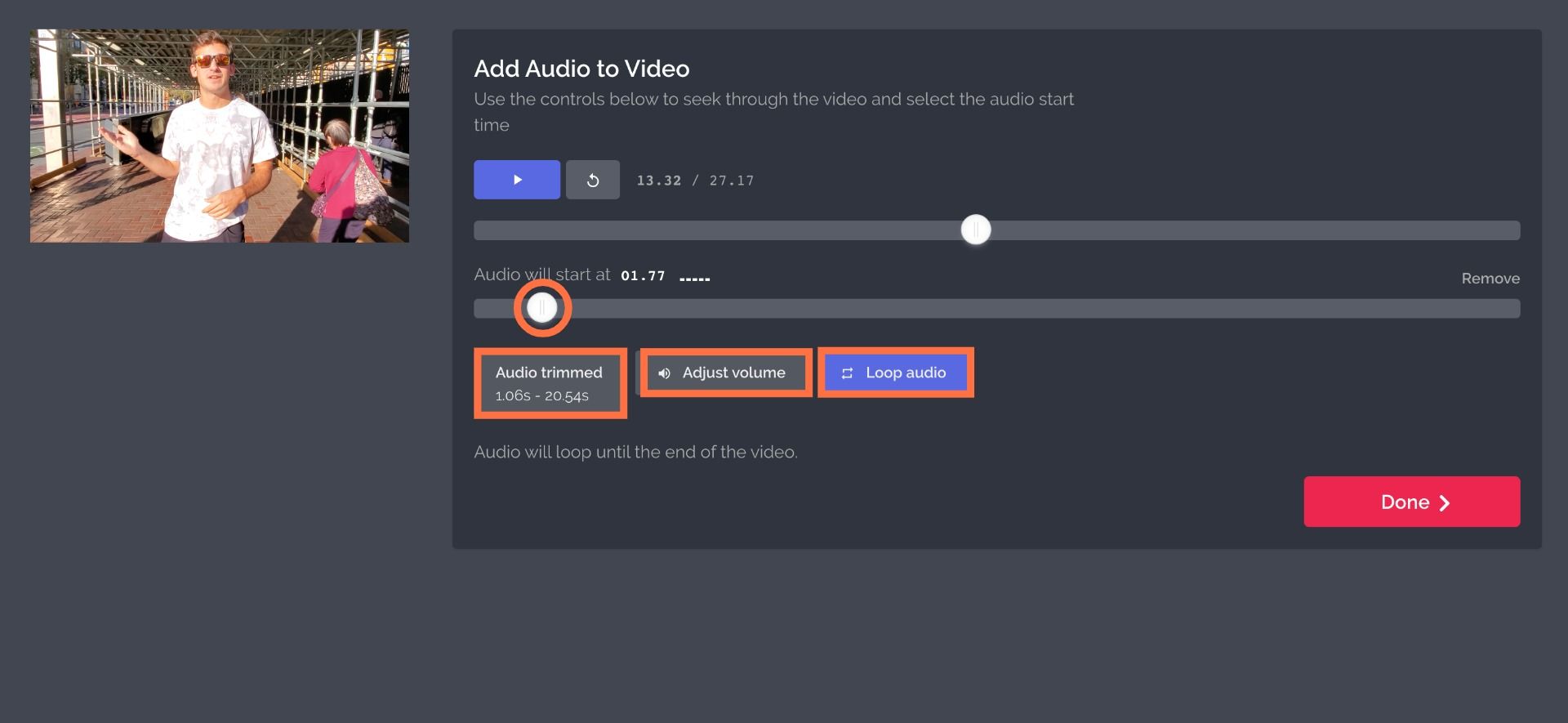This screenshot has width=1568, height=723.
Task: Click the restart video icon
Action: [593, 180]
